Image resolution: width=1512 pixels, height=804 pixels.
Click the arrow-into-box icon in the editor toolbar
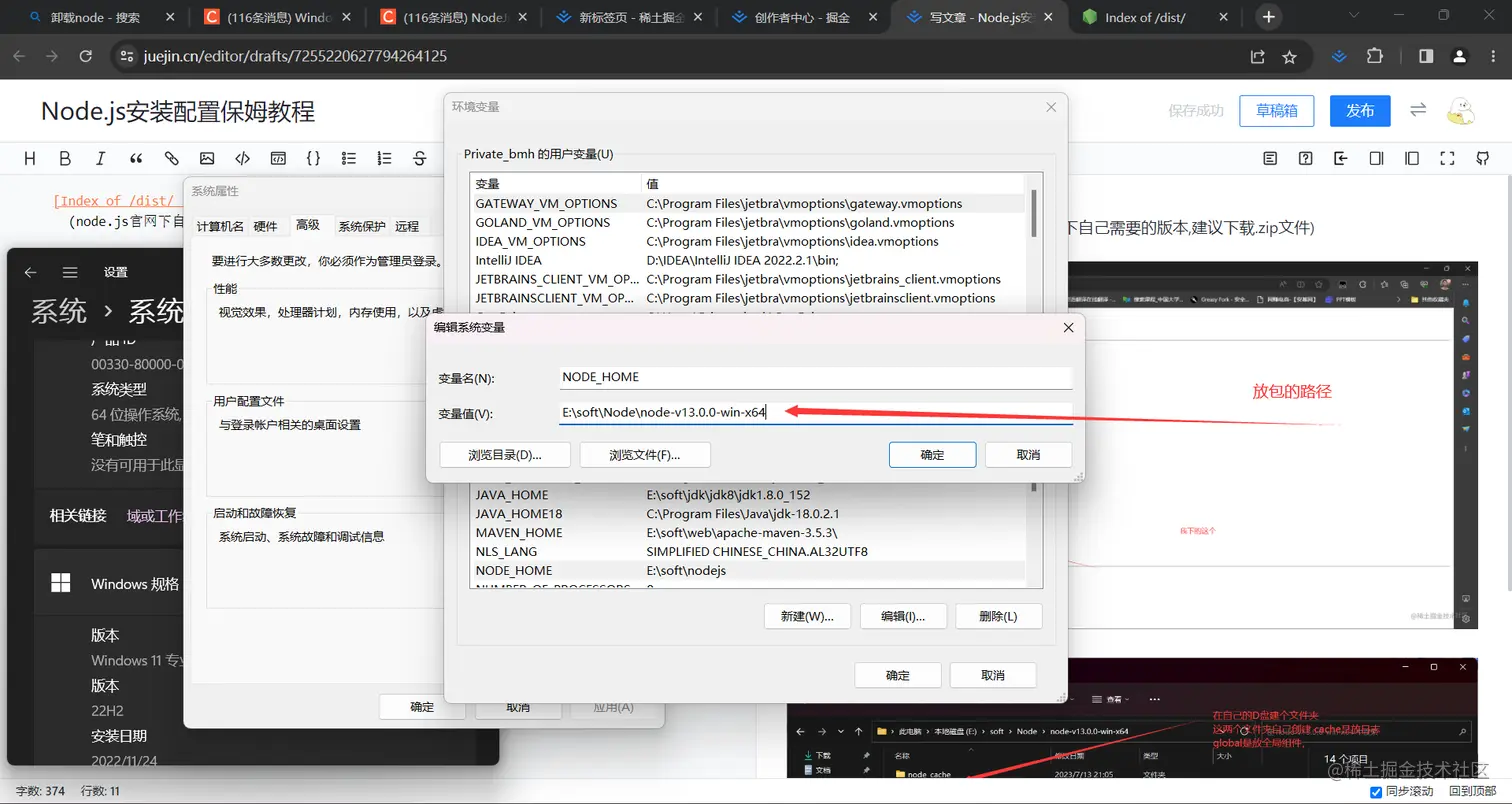[1341, 158]
